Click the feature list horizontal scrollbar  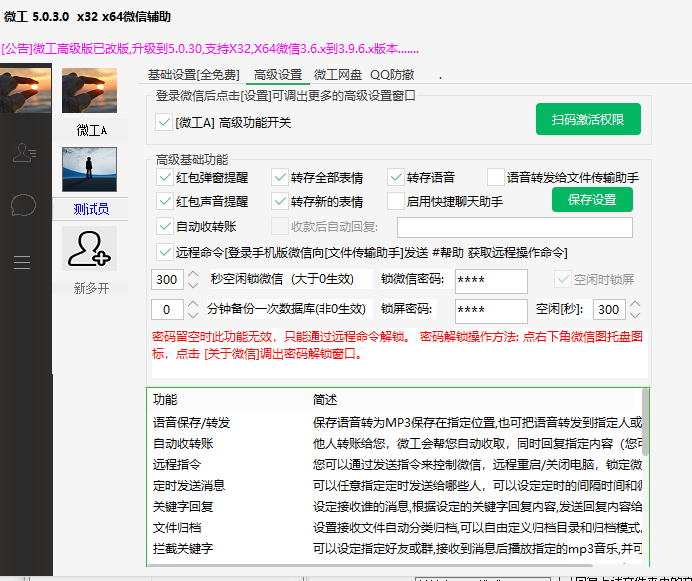click(370, 565)
